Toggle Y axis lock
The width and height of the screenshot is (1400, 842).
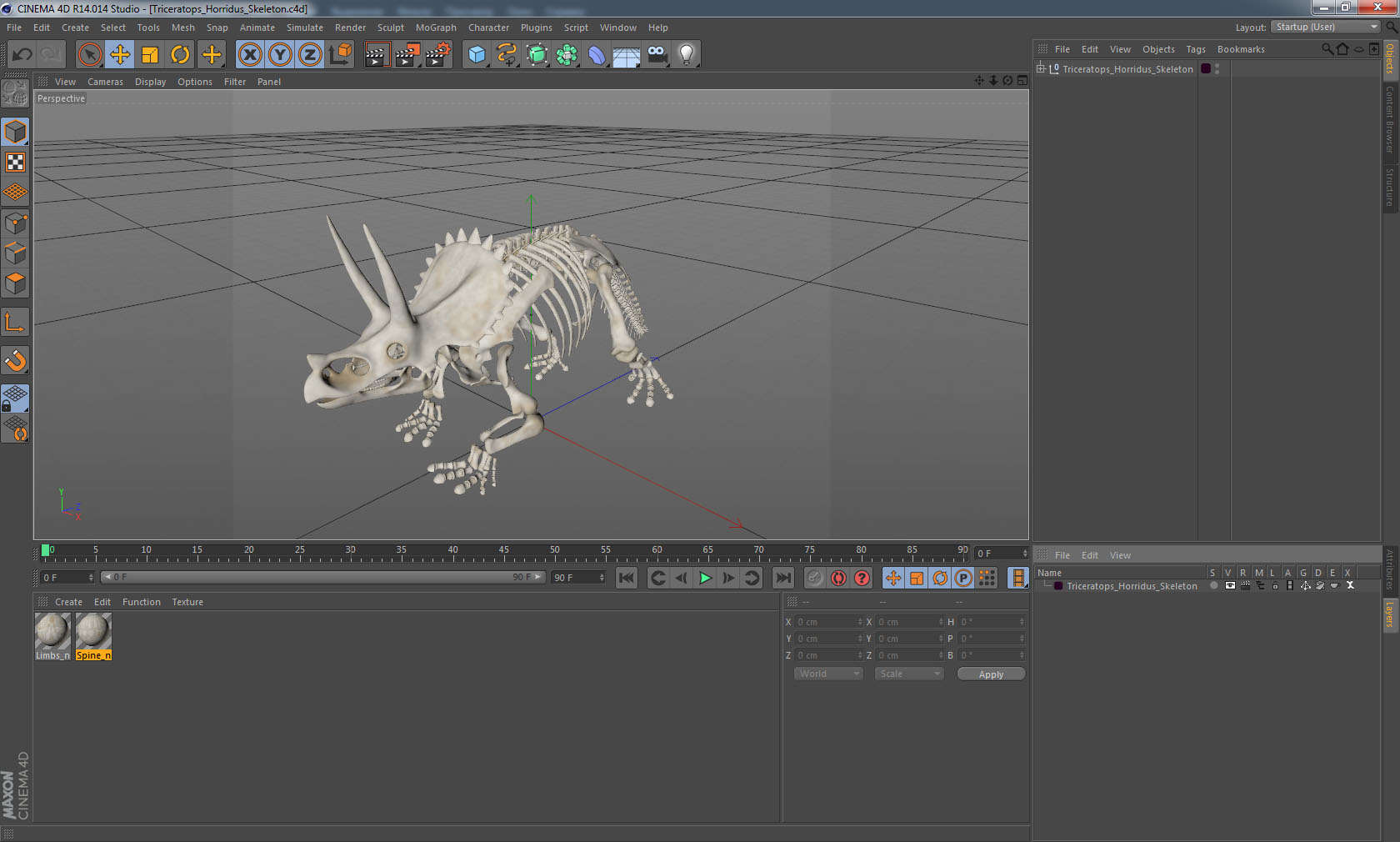coord(280,55)
